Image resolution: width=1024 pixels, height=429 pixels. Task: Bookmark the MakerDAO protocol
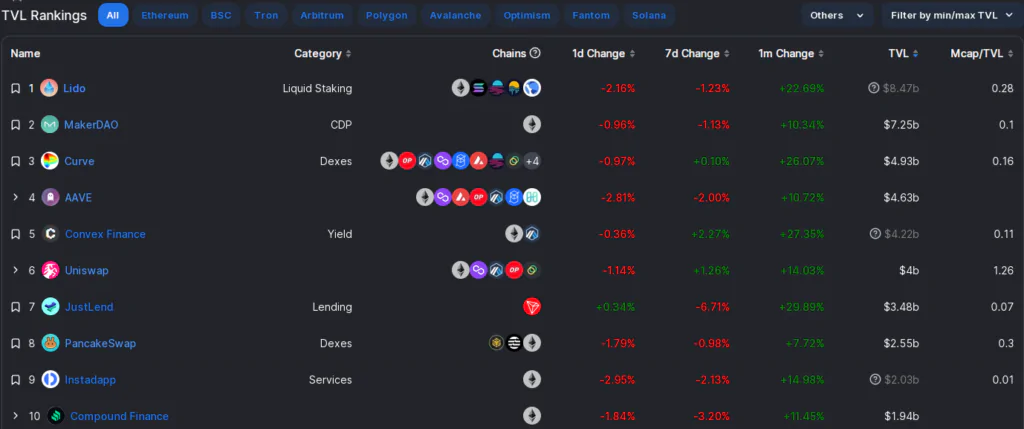(x=15, y=125)
